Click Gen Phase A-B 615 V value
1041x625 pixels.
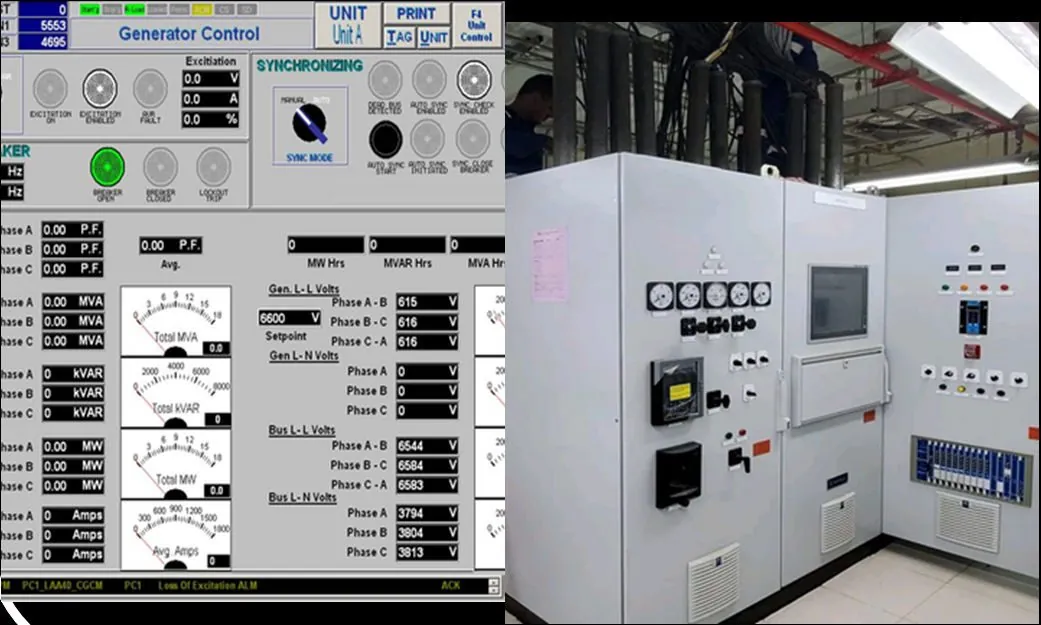tap(427, 302)
